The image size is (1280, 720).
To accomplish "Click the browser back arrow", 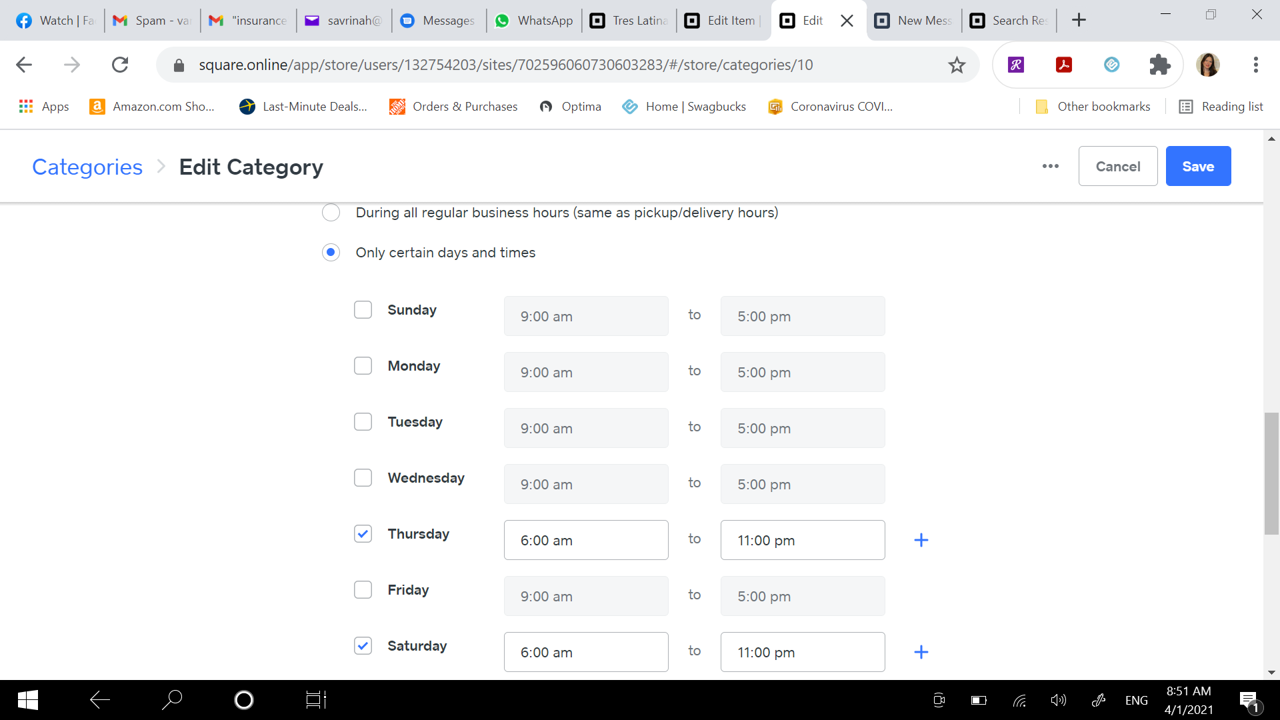I will pos(24,65).
